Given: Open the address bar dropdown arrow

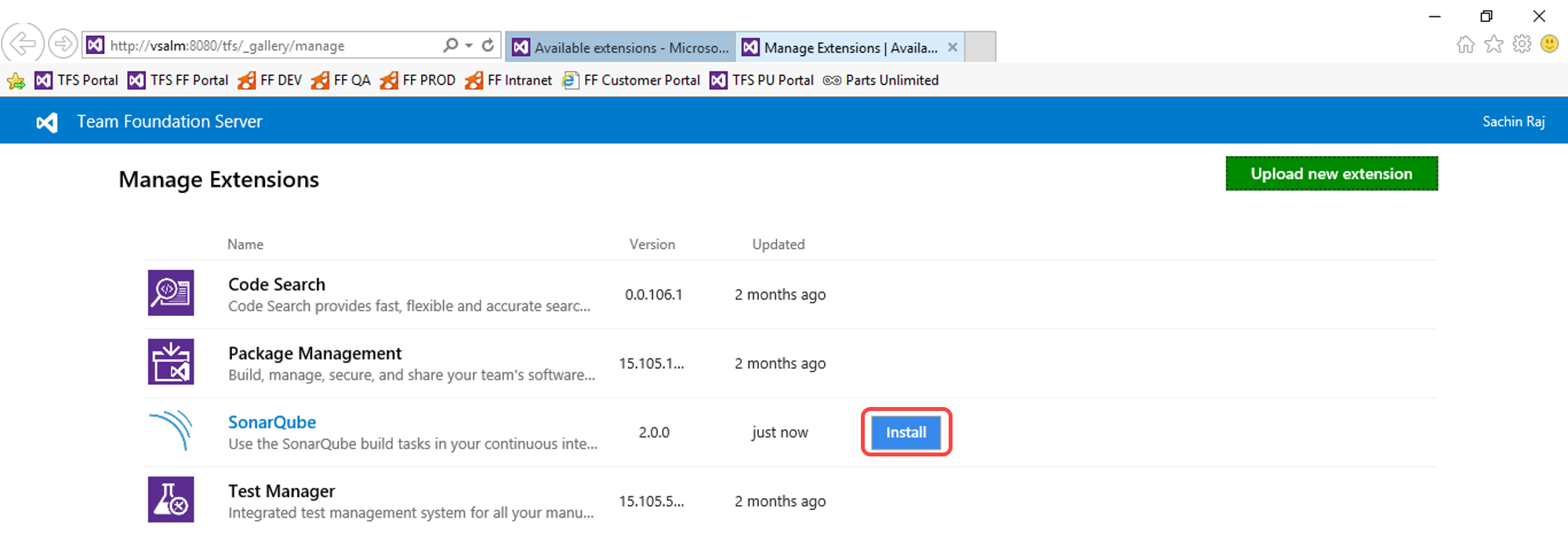Looking at the screenshot, I should (469, 45).
